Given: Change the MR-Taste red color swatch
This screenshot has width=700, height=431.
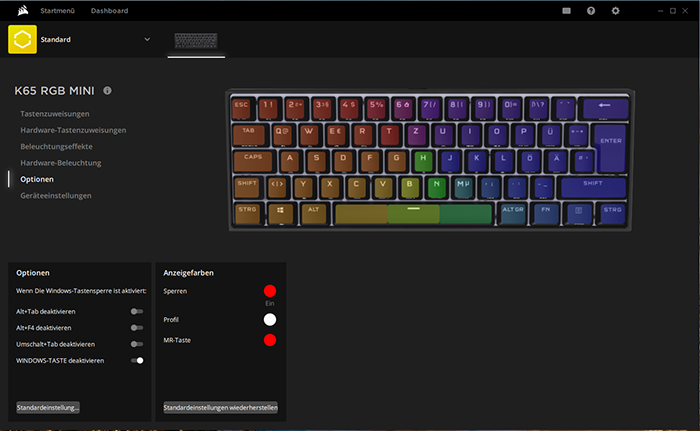Looking at the screenshot, I should (270, 340).
